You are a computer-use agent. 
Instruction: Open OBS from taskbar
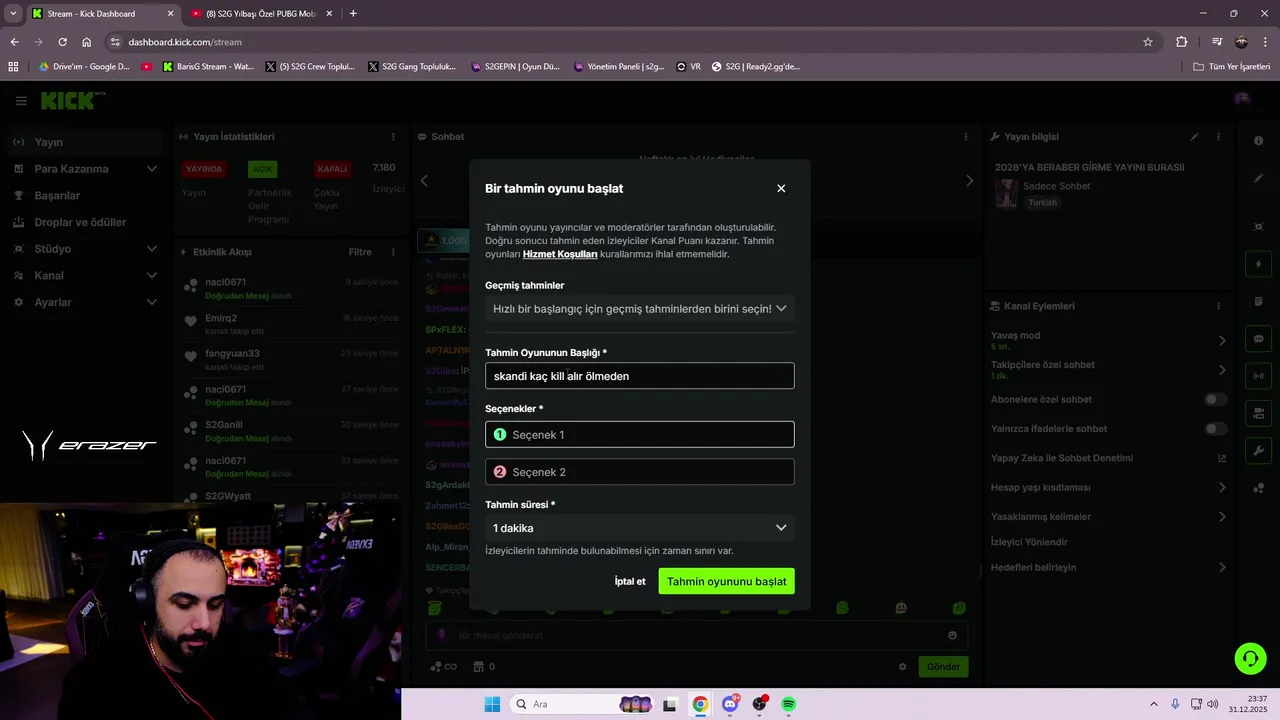(760, 704)
